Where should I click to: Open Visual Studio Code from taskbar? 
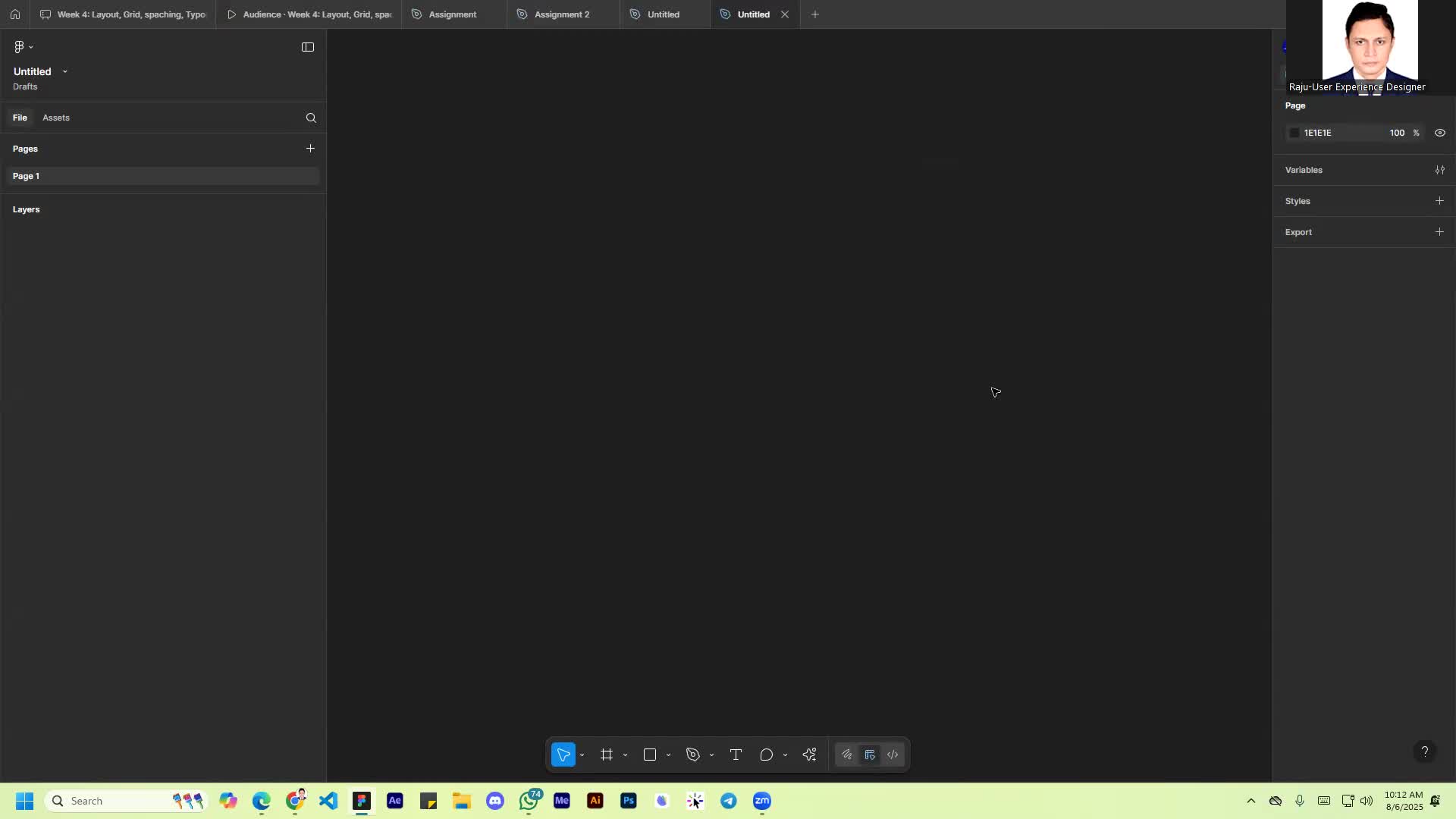[x=328, y=801]
